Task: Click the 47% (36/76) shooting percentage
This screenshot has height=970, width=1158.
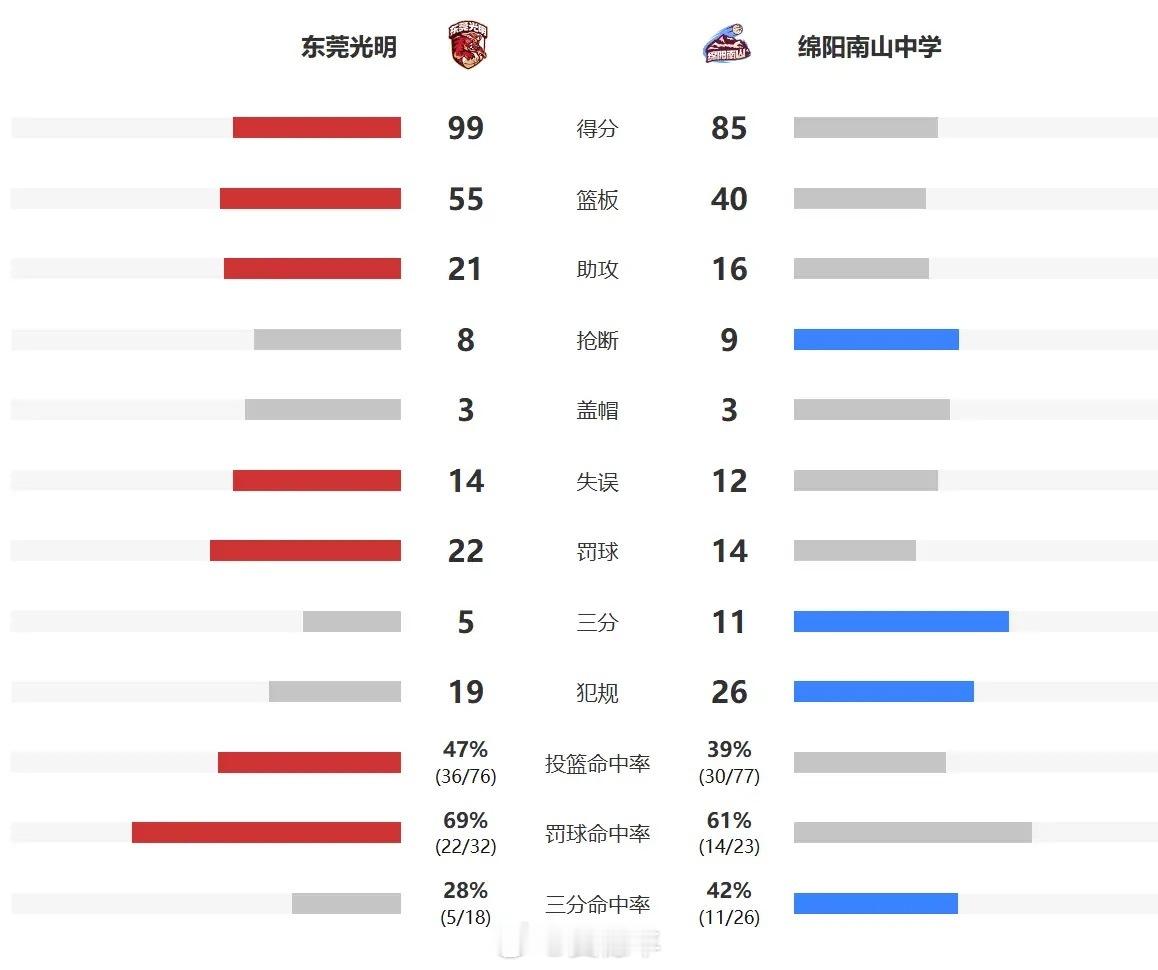Action: [465, 762]
